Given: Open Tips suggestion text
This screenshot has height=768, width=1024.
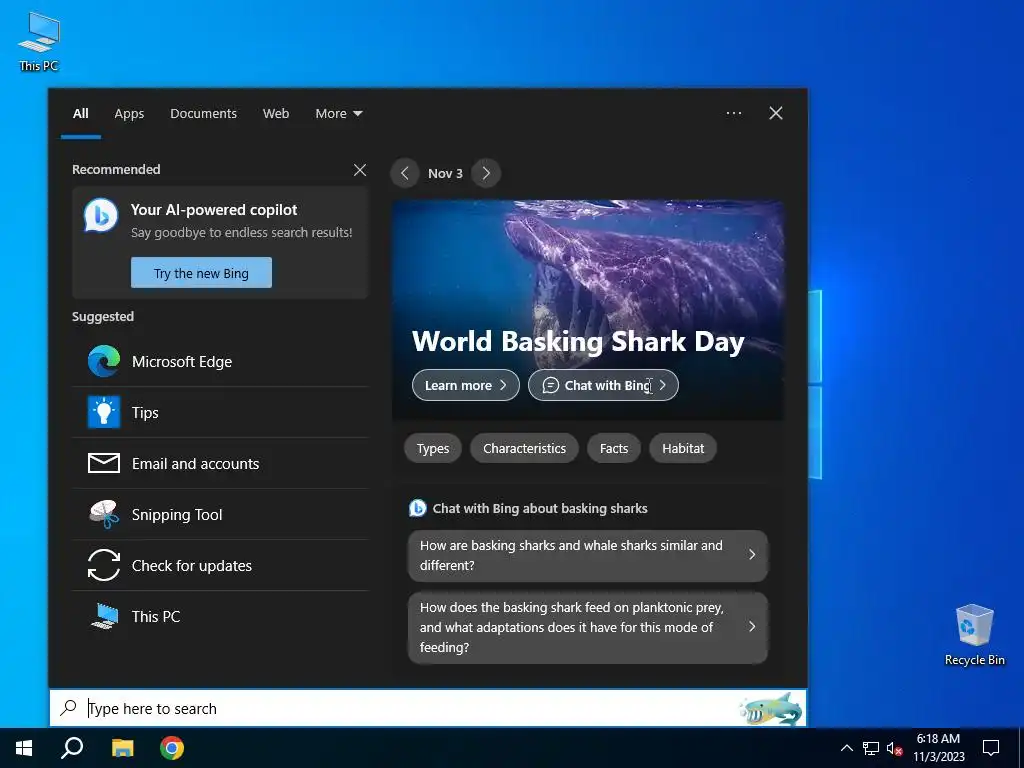Looking at the screenshot, I should click(145, 413).
